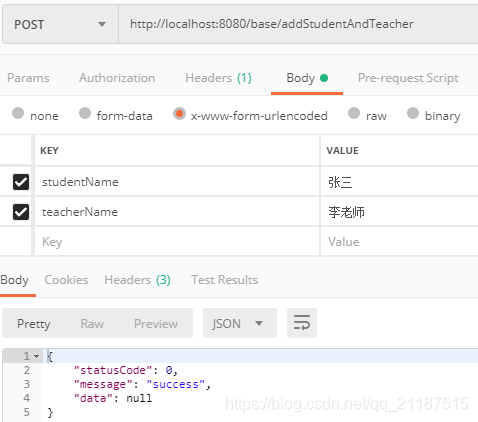Open the response Headers (3) tab
Image resolution: width=478 pixels, height=422 pixels.
tap(137, 280)
